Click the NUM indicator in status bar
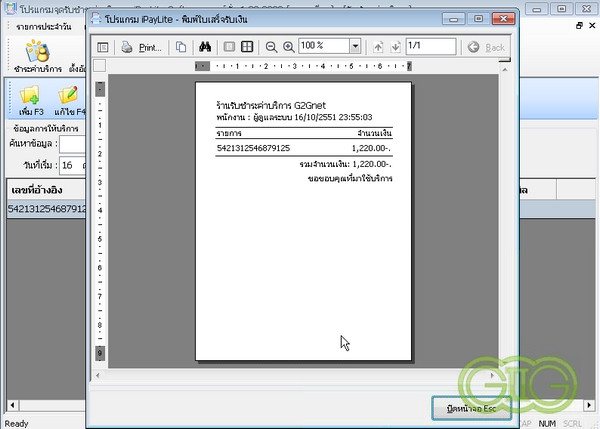Image resolution: width=600 pixels, height=429 pixels. click(547, 423)
